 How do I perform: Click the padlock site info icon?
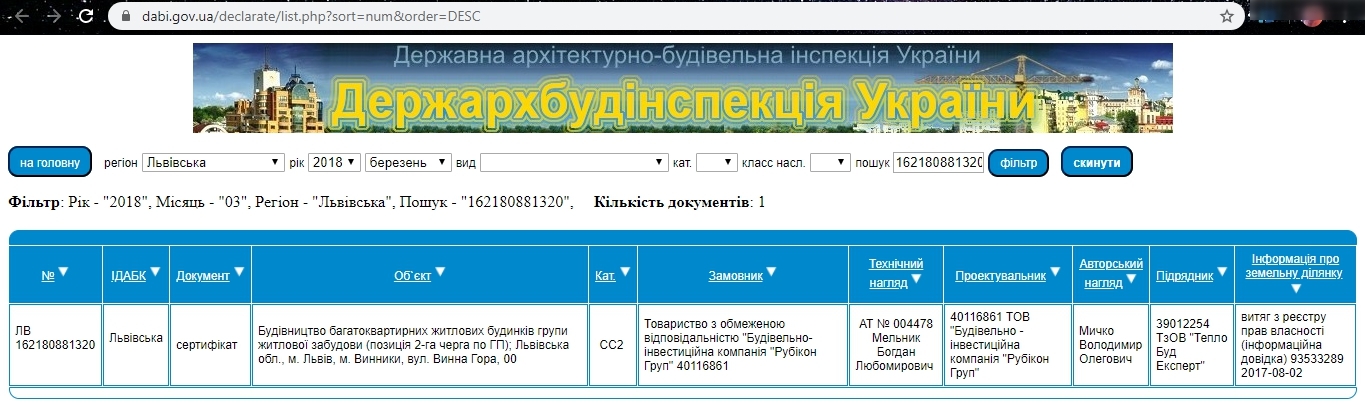125,16
